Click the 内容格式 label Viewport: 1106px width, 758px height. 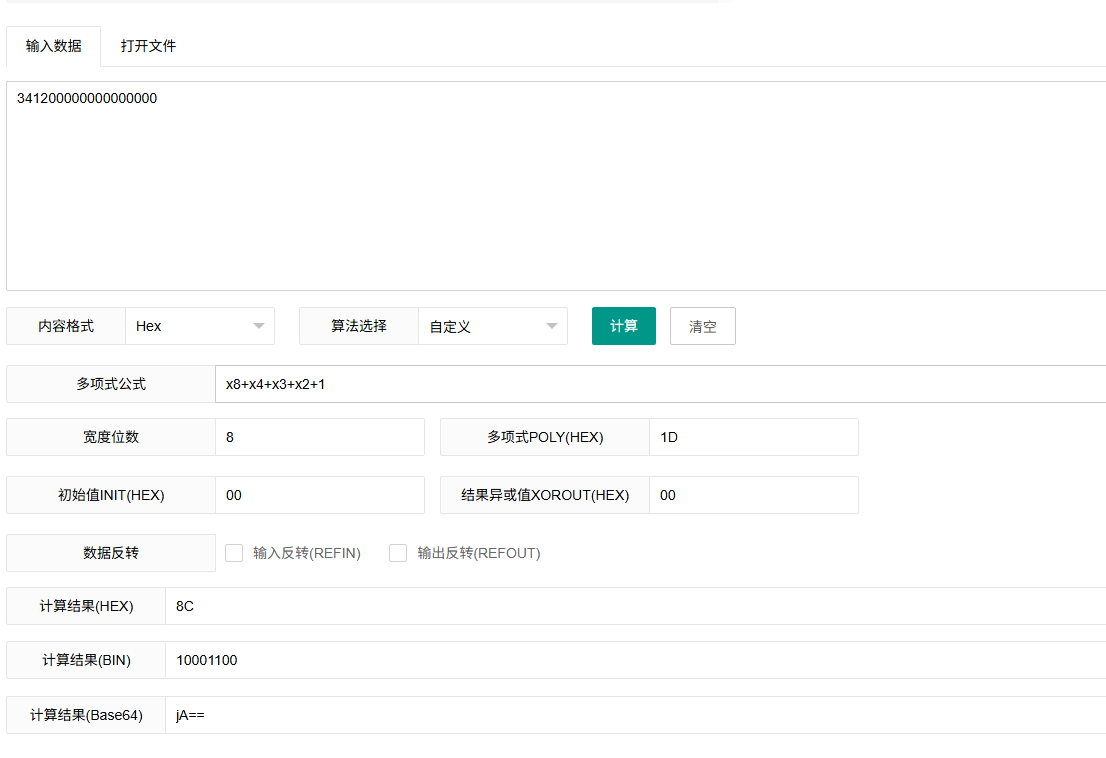66,326
